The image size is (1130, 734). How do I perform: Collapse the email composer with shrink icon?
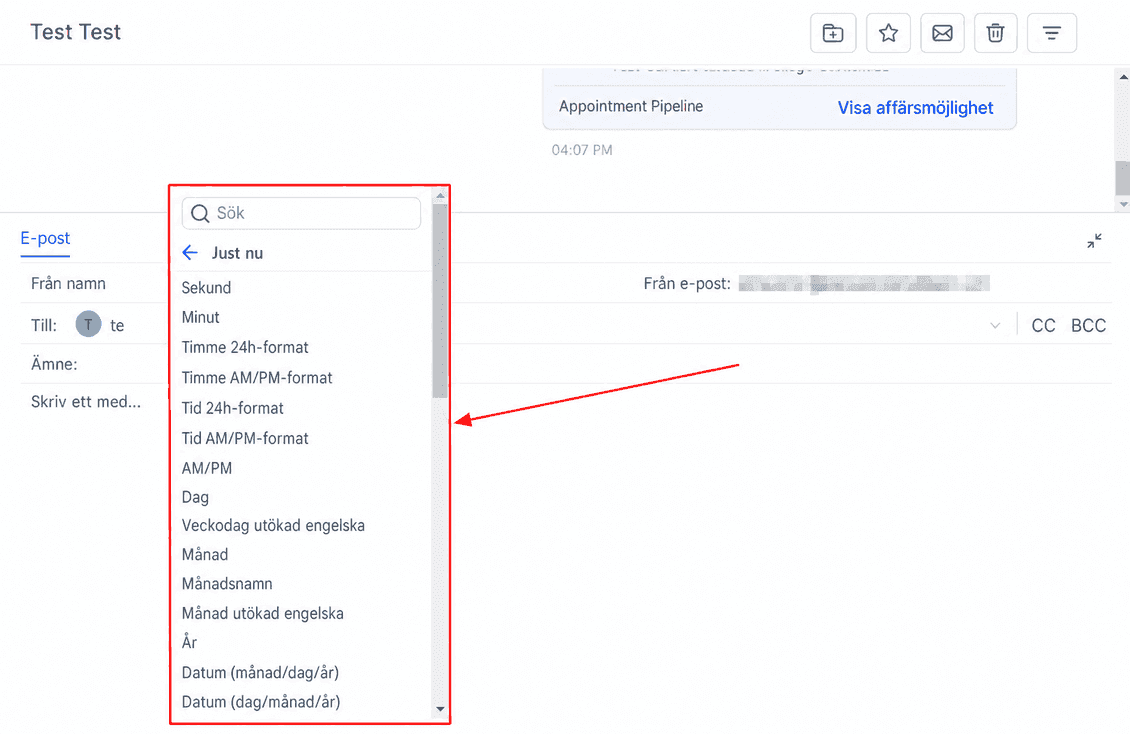[x=1094, y=241]
